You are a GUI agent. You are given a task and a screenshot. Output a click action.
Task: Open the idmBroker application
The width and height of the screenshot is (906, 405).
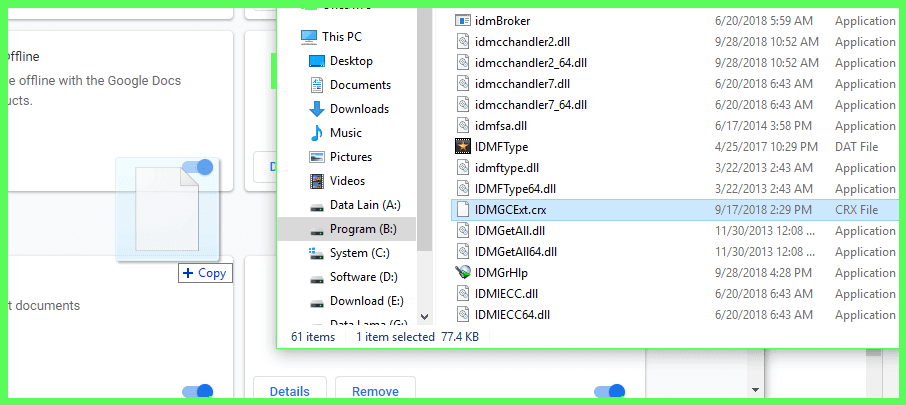[502, 21]
